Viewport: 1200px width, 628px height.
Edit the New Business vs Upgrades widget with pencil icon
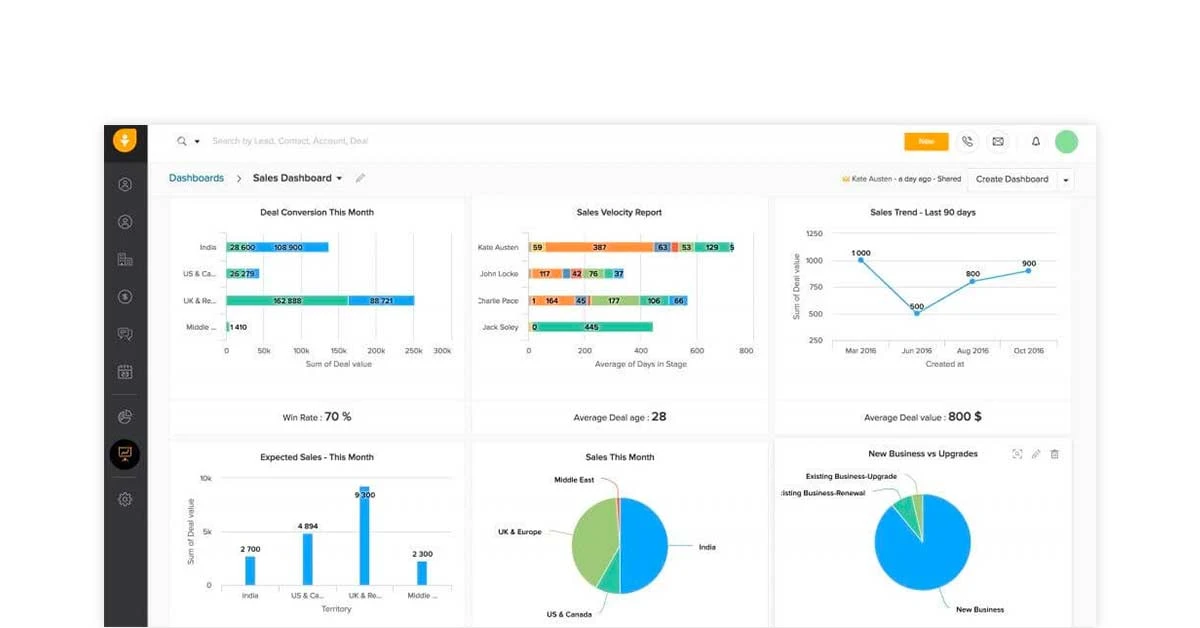(1035, 453)
